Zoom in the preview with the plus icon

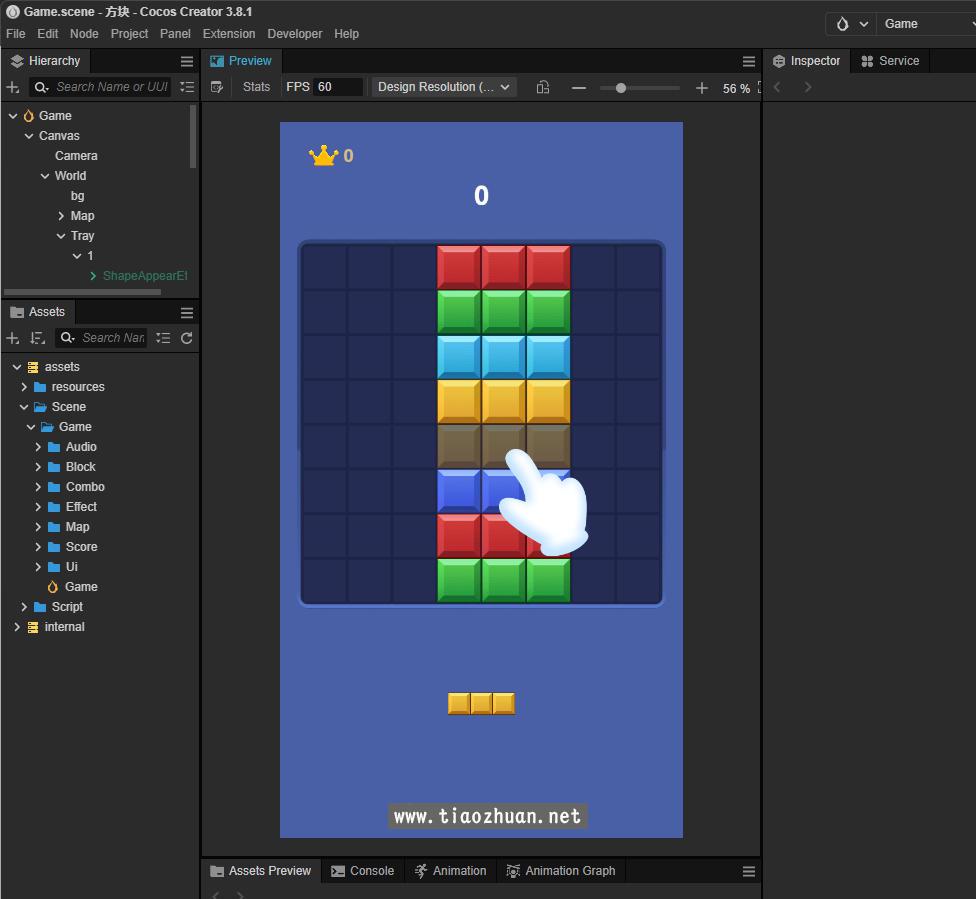click(702, 88)
